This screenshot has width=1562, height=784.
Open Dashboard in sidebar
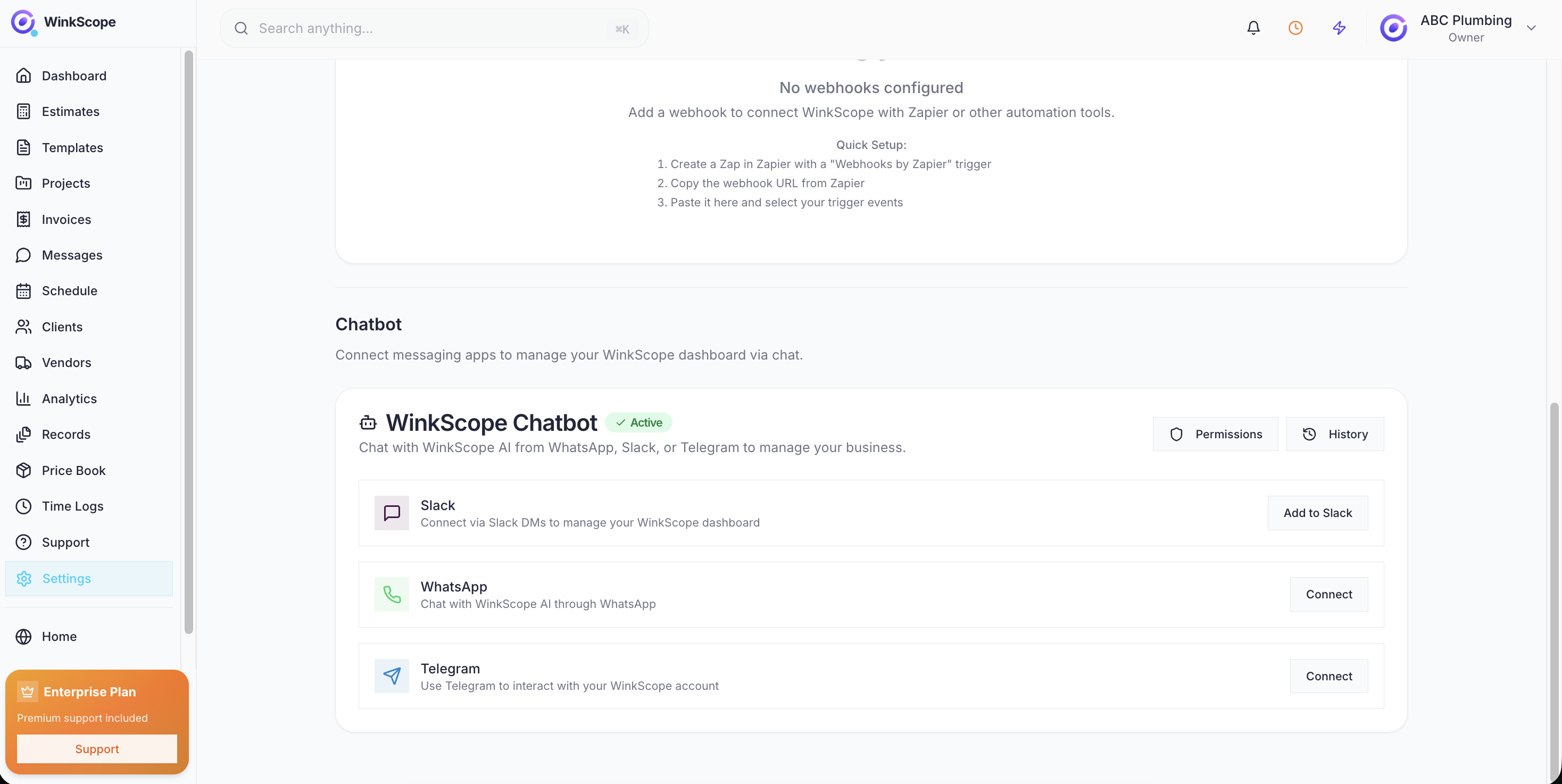coord(89,76)
